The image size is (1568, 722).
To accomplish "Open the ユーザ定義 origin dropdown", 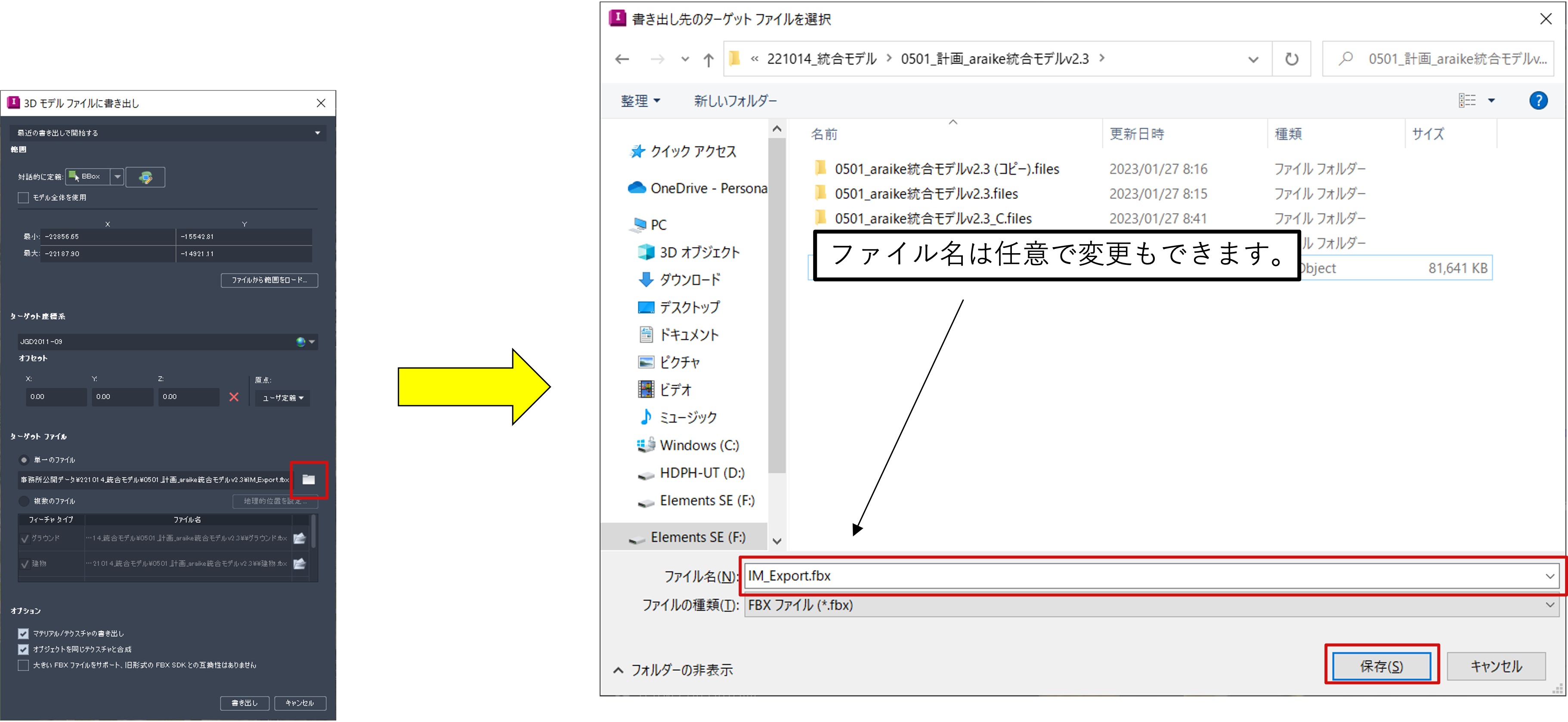I will point(283,398).
